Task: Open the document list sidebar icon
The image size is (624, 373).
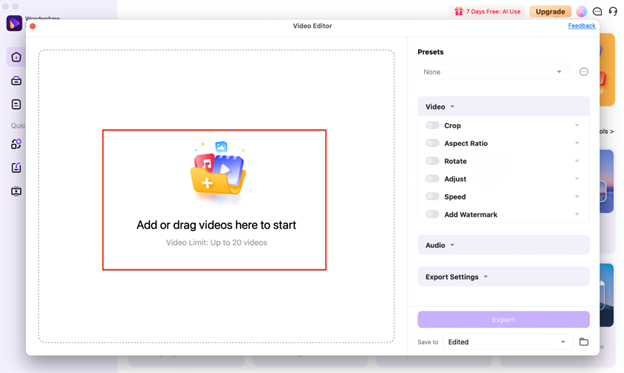Action: pyautogui.click(x=16, y=104)
